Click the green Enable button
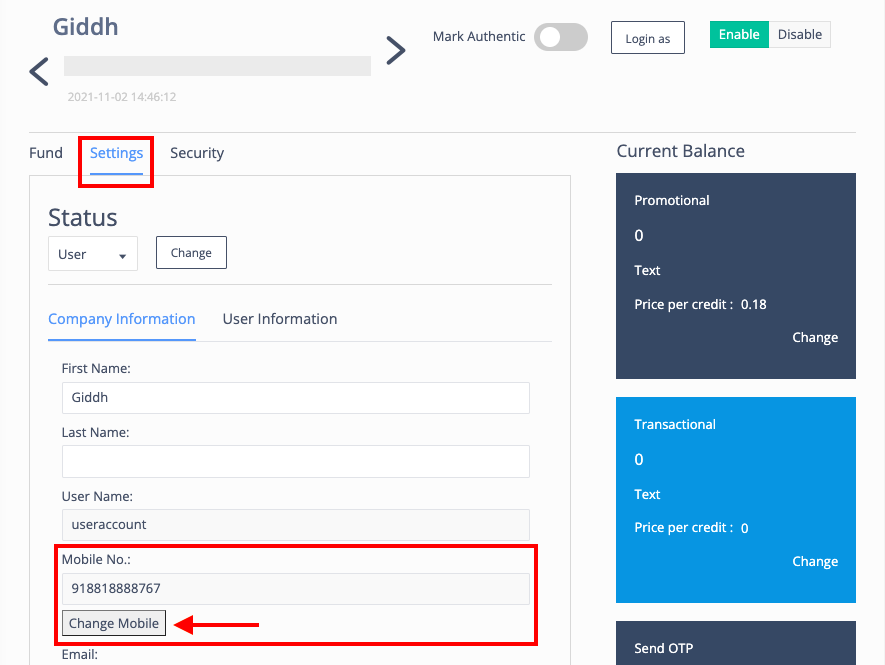The height and width of the screenshot is (665, 885). coord(739,34)
